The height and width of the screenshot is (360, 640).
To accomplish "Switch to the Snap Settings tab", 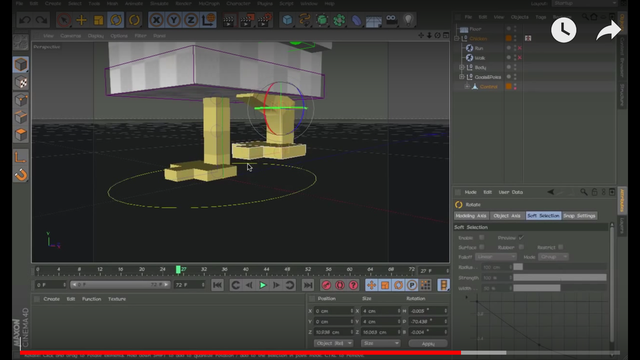I will pos(579,216).
